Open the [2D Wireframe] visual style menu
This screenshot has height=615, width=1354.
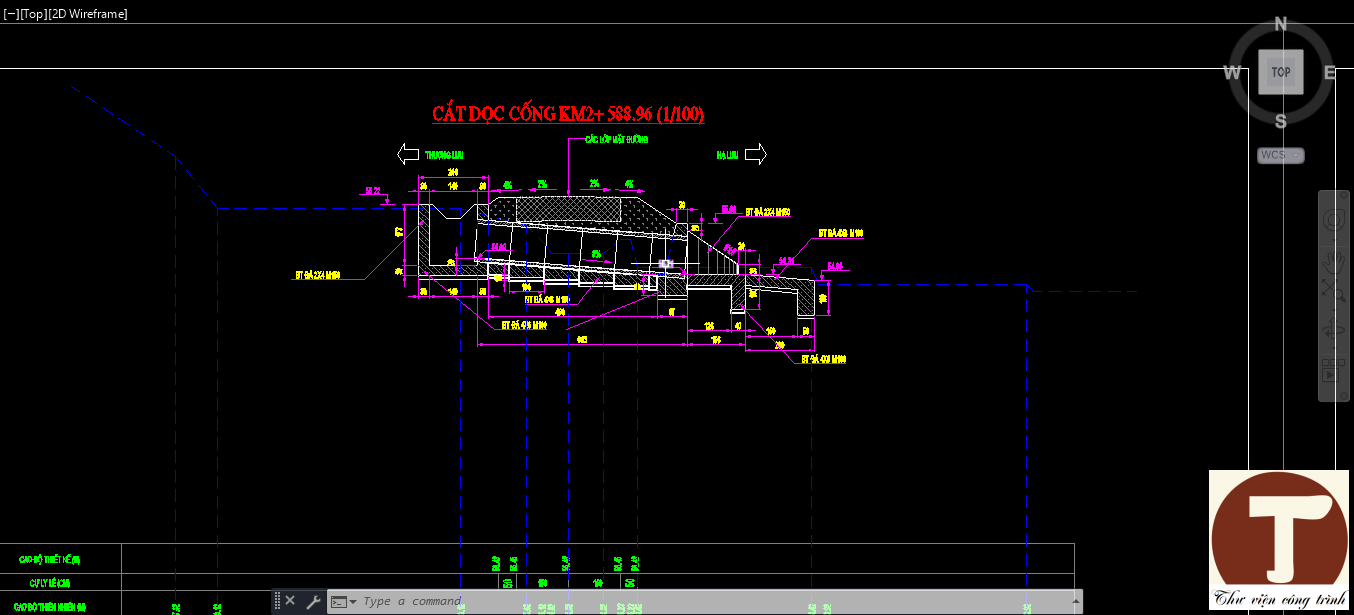tap(88, 14)
